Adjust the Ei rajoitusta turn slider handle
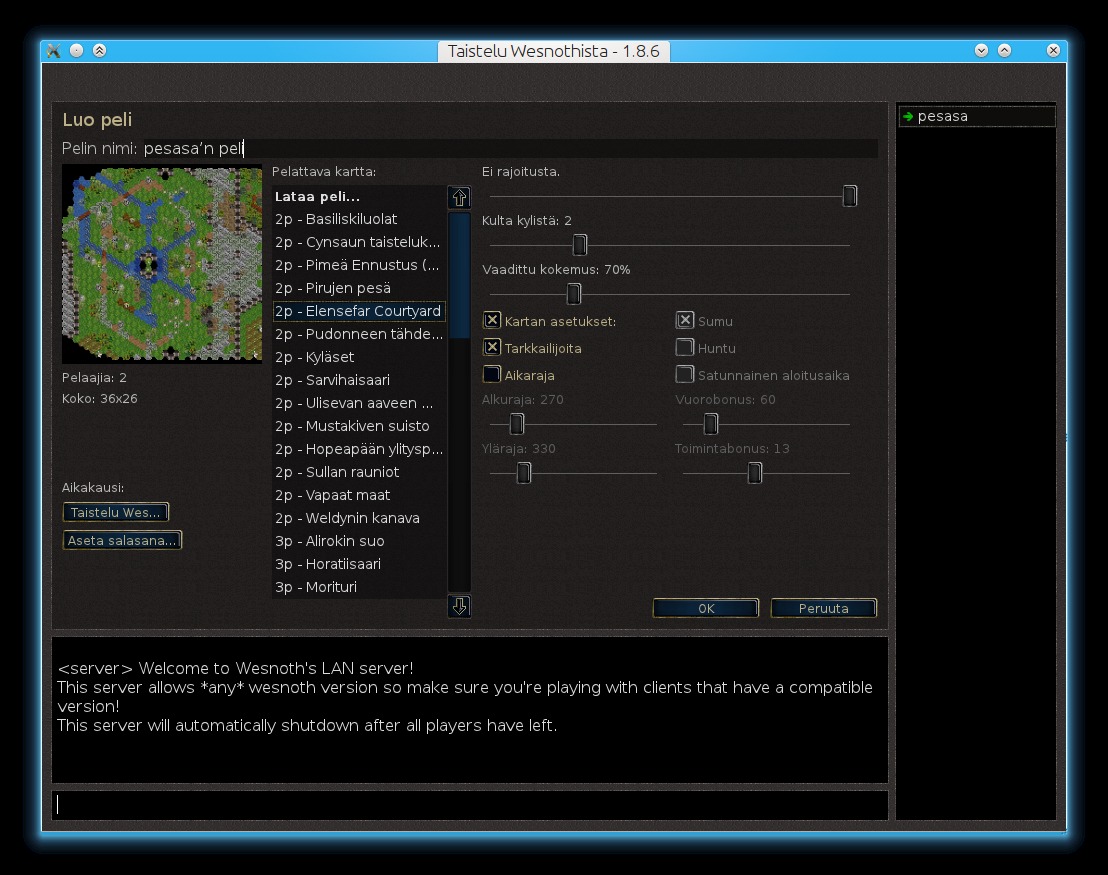Screen dimensions: 1108x875 [850, 196]
